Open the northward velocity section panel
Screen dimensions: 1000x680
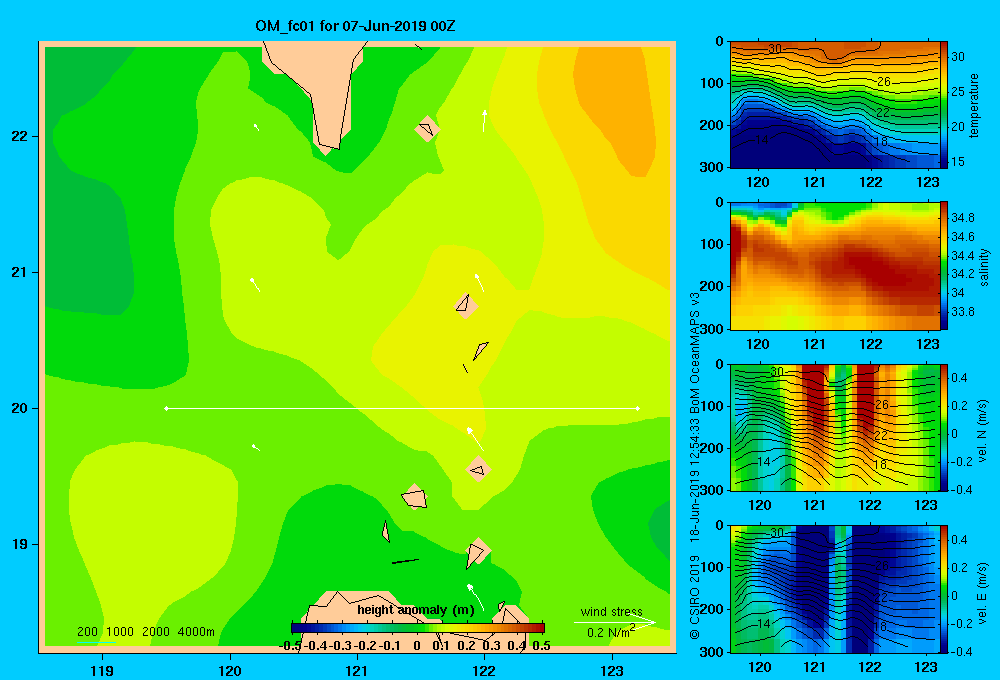click(834, 427)
